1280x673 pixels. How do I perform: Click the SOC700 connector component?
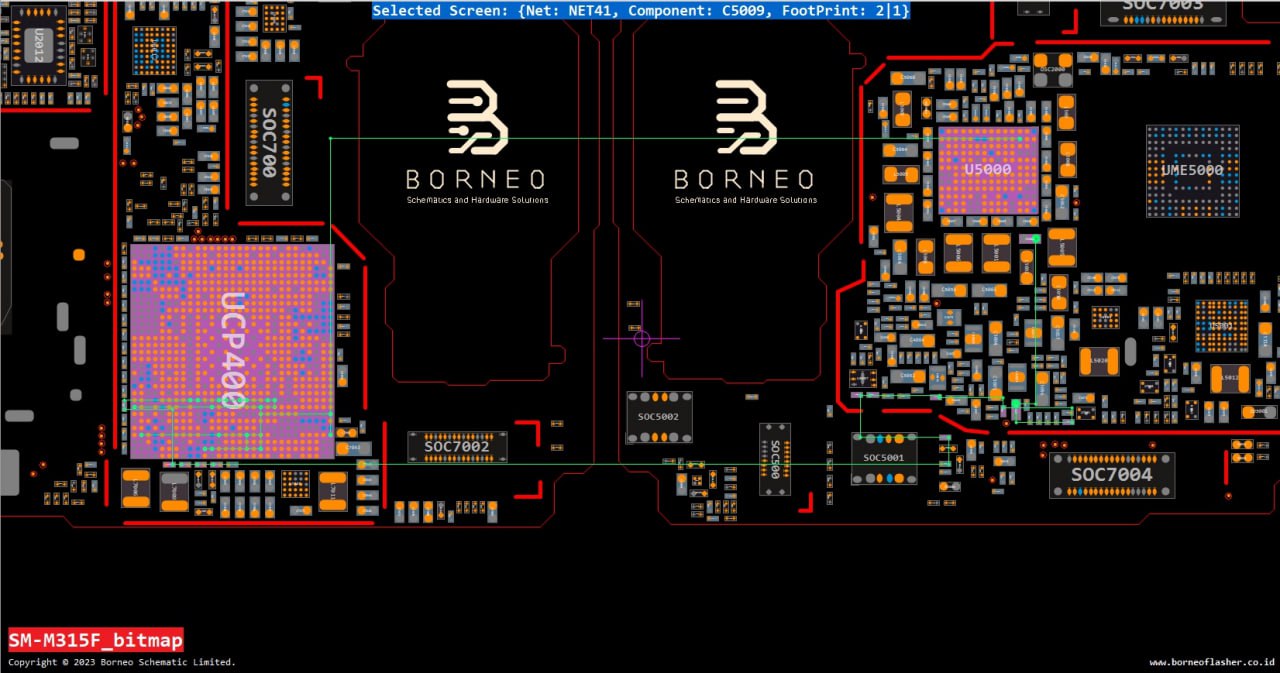(x=269, y=143)
